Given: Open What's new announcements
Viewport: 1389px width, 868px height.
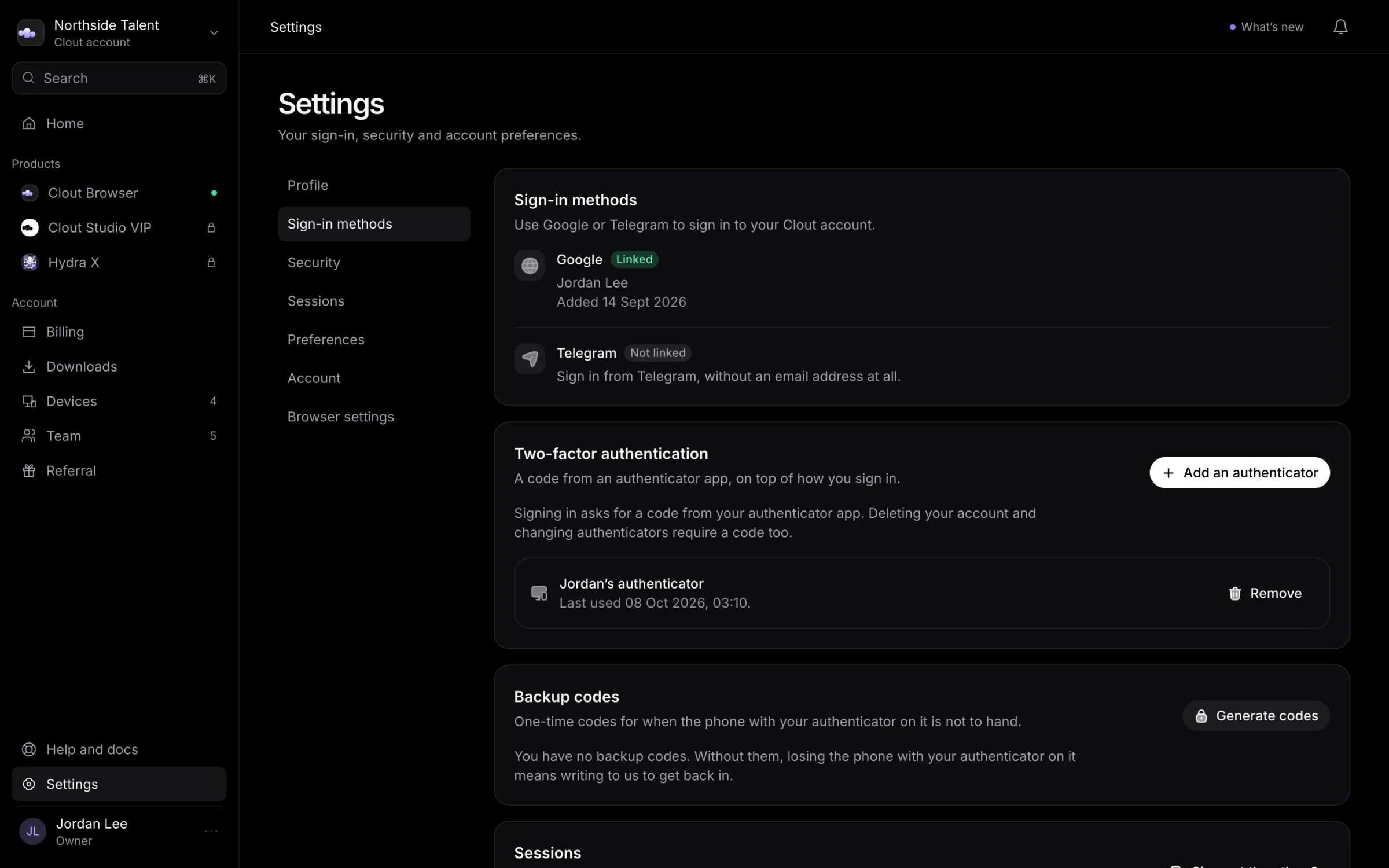Looking at the screenshot, I should point(1266,27).
